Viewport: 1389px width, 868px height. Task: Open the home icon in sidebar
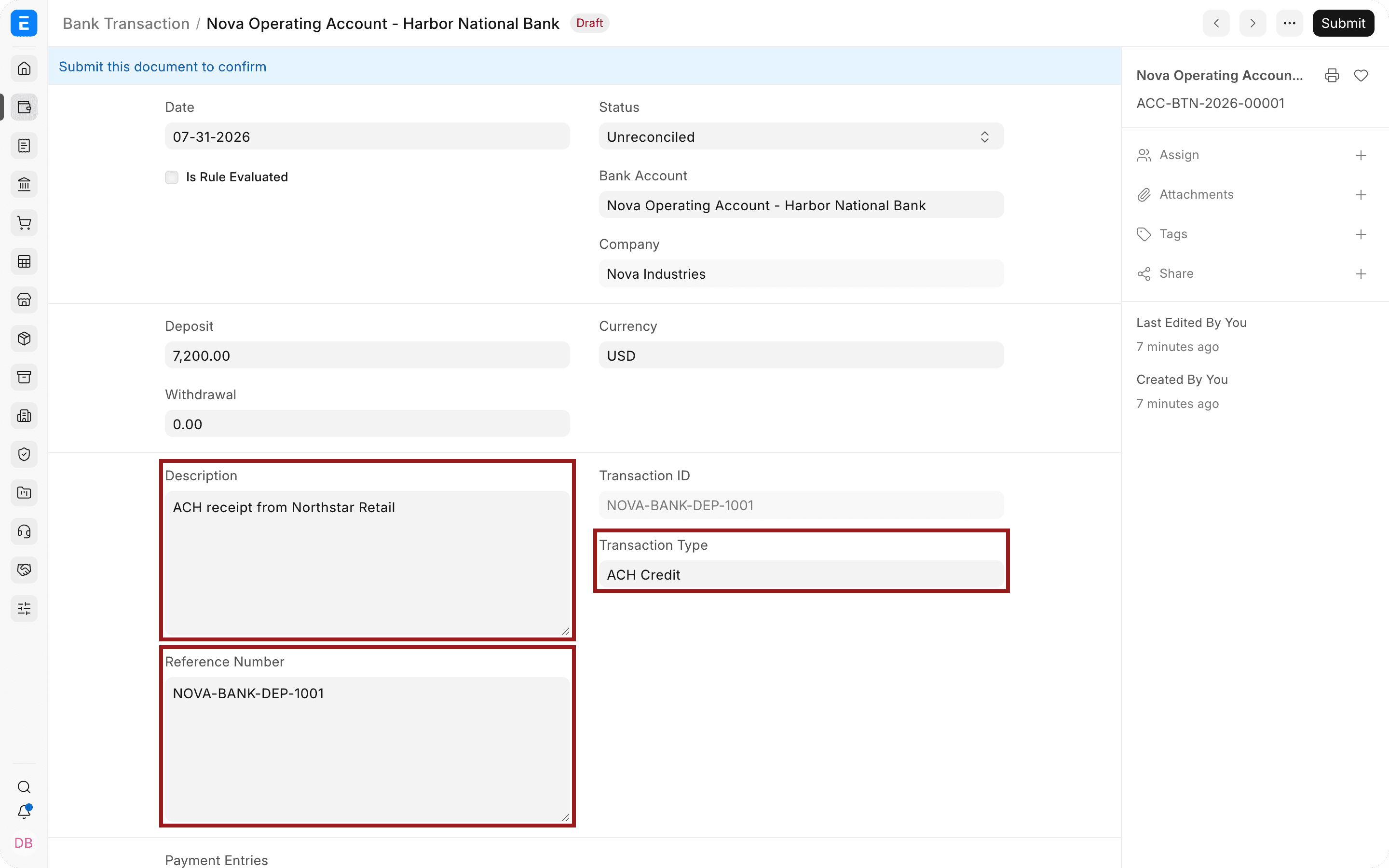24,68
